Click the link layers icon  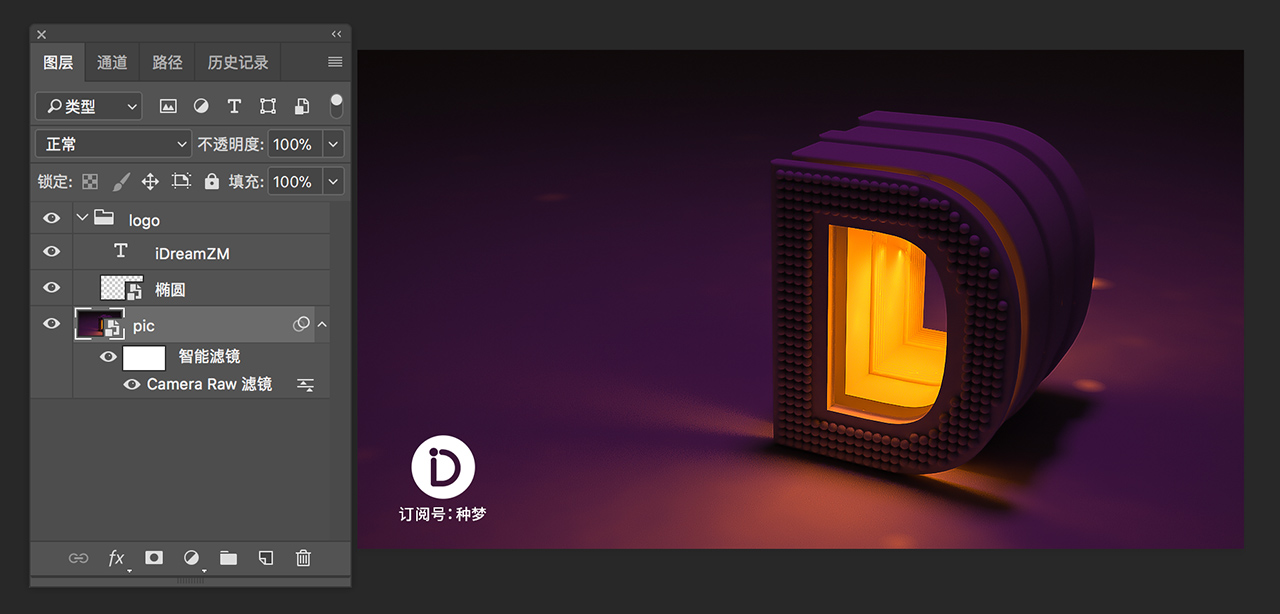(78, 558)
